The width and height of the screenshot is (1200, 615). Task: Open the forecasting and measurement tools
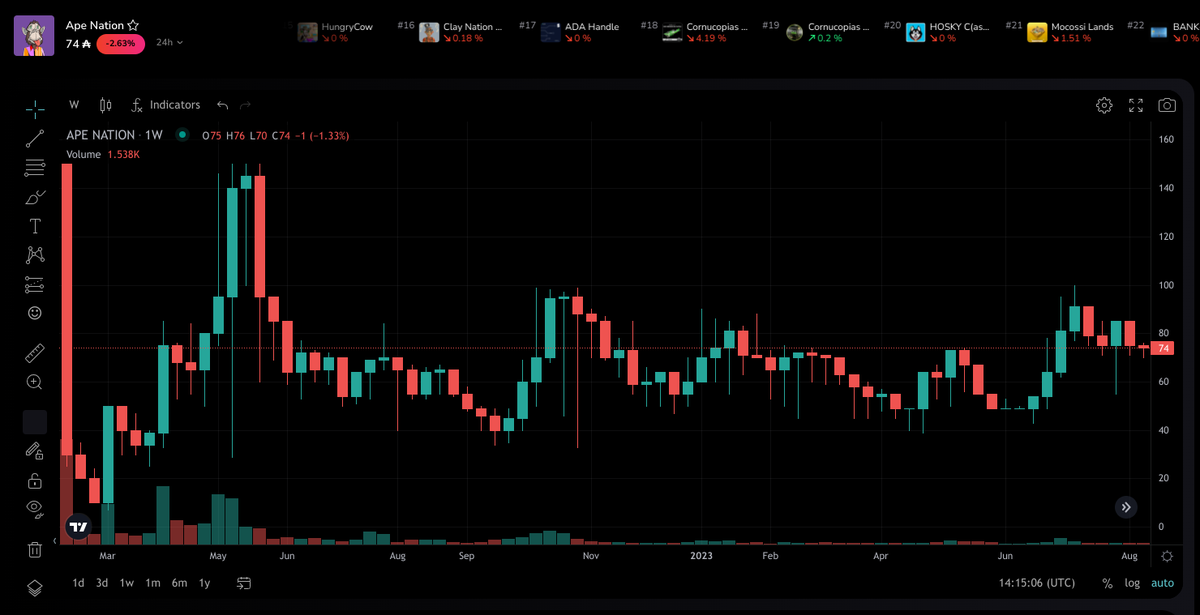[35, 284]
